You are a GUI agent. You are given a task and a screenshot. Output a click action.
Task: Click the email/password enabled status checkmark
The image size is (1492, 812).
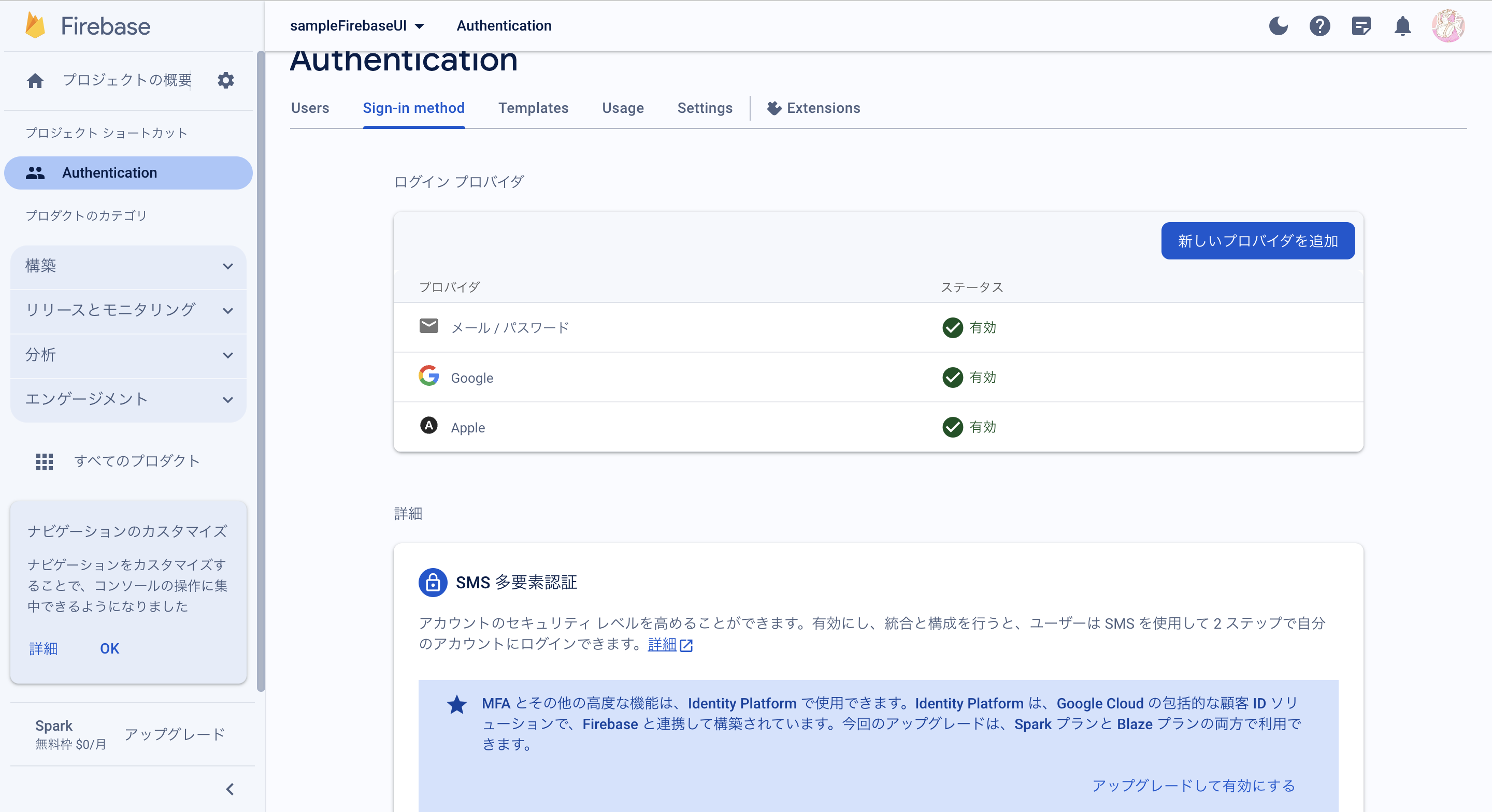(952, 327)
